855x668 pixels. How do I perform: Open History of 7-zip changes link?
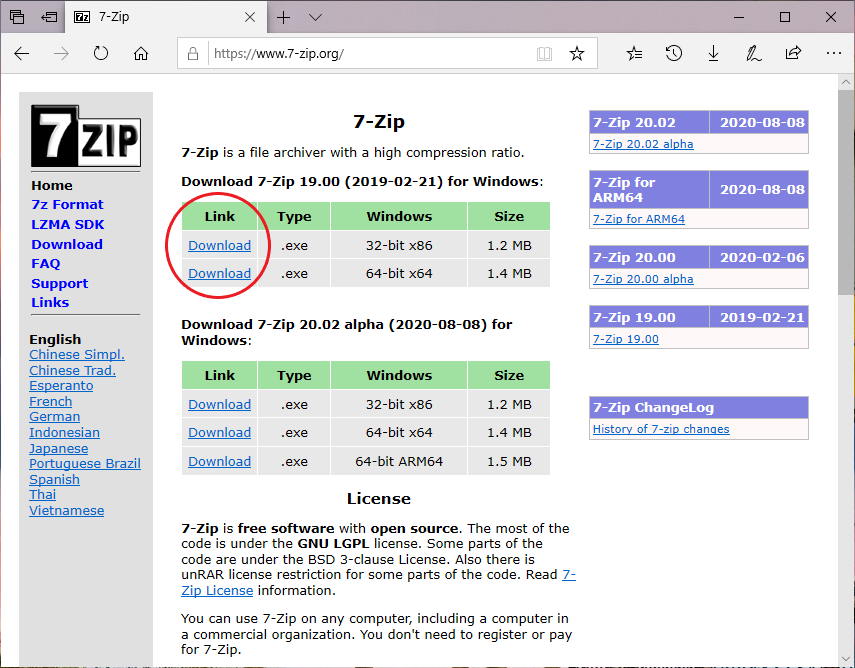[x=661, y=429]
